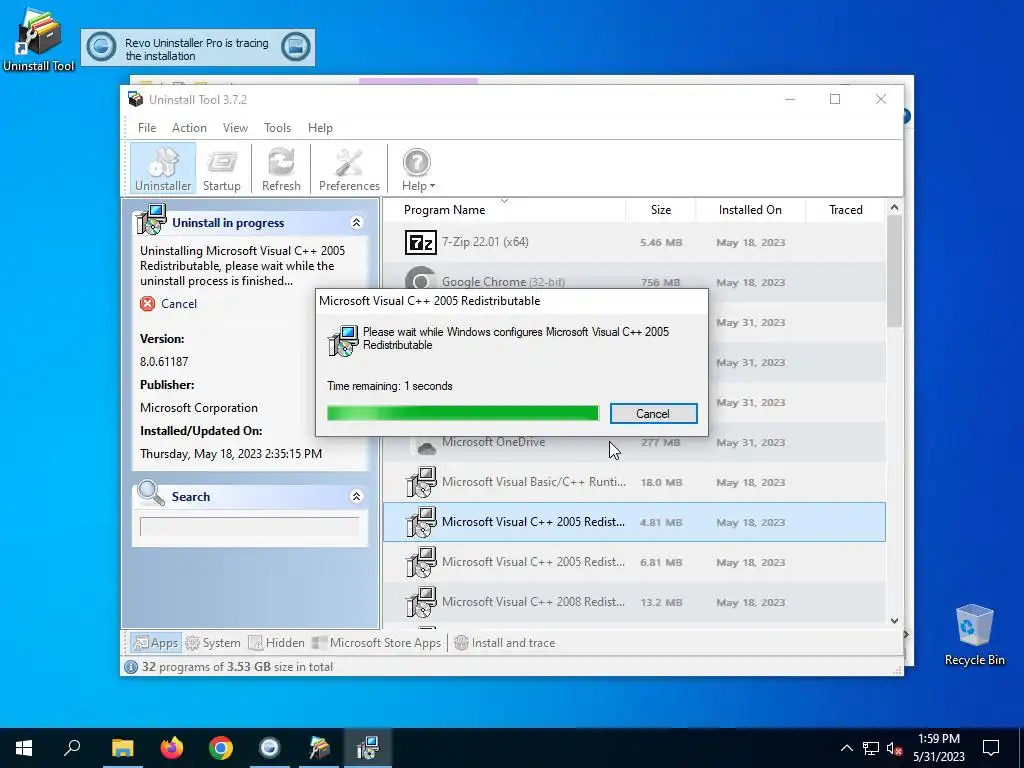Open the Help menu in menu bar

(x=320, y=128)
